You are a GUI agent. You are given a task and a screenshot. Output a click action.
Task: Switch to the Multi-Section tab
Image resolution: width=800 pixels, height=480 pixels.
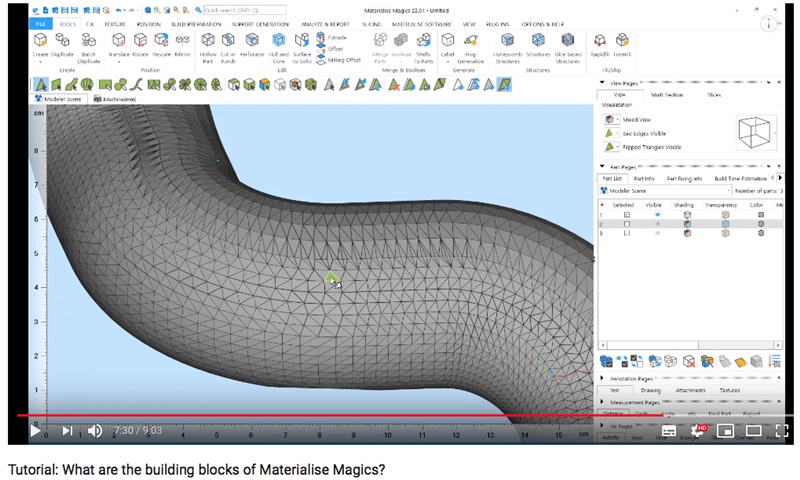[x=667, y=95]
